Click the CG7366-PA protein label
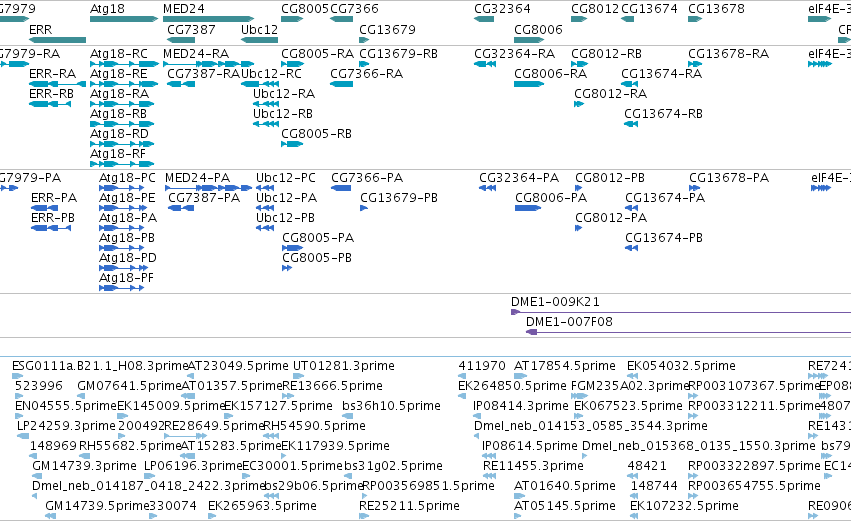851x521 pixels. click(x=367, y=178)
